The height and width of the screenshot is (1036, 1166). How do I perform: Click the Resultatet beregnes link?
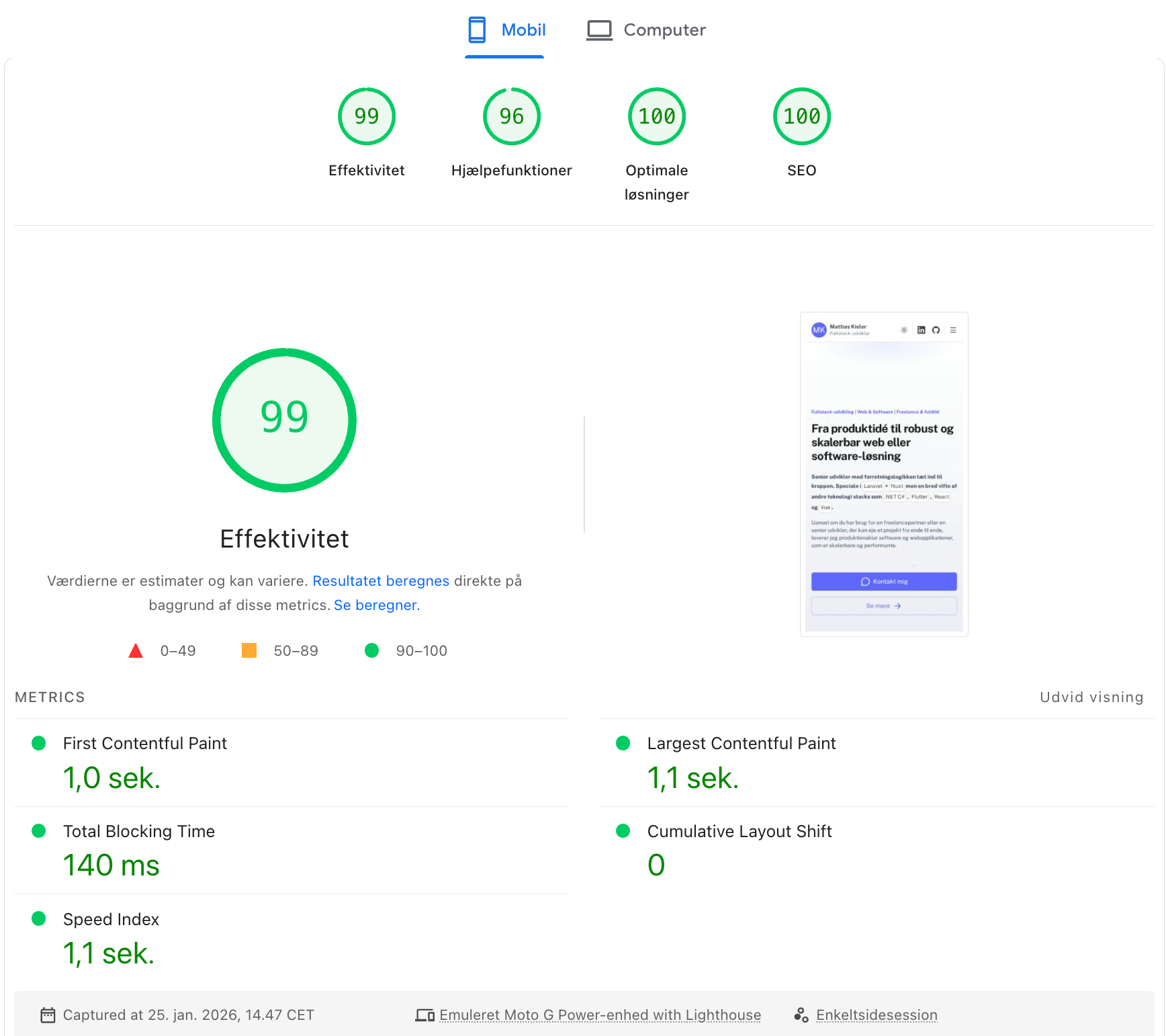(x=380, y=580)
